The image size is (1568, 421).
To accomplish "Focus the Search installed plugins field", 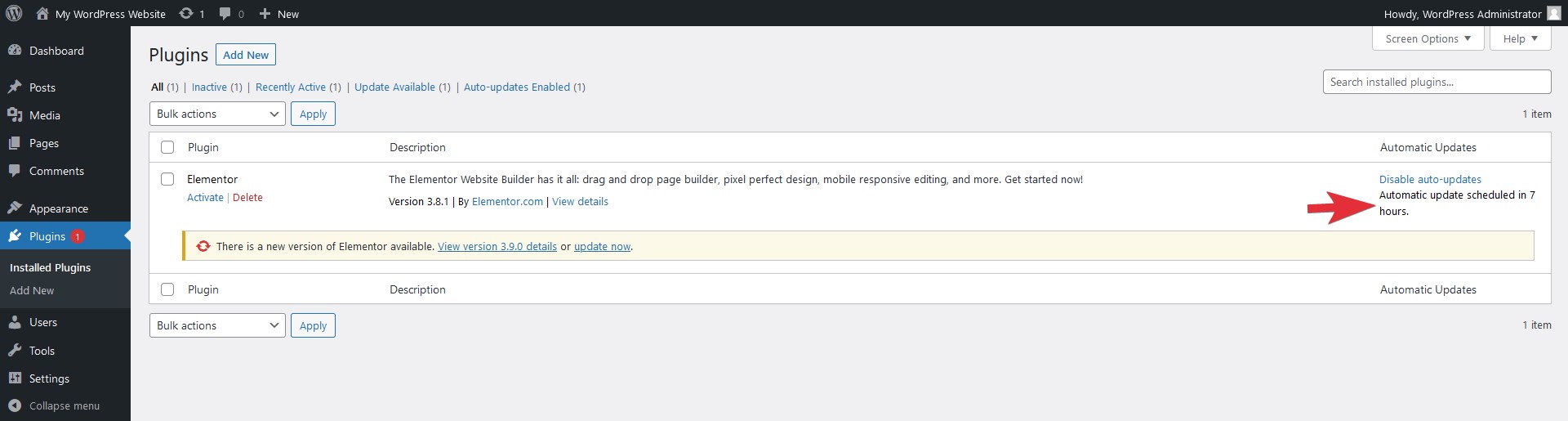I will (x=1437, y=82).
